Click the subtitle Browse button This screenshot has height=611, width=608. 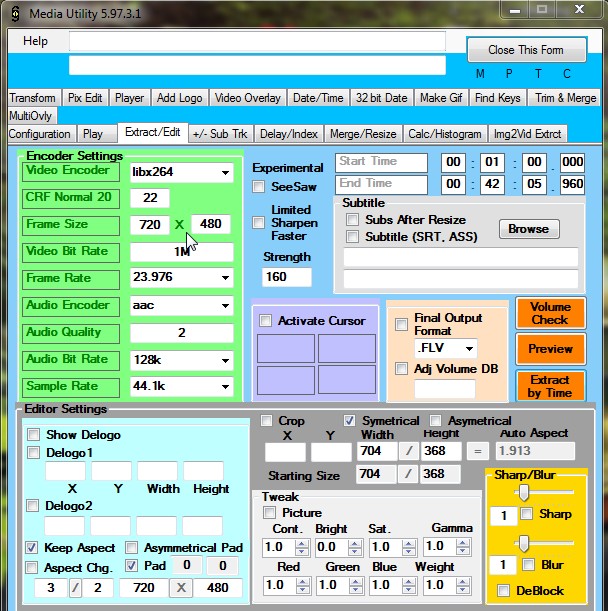[529, 229]
